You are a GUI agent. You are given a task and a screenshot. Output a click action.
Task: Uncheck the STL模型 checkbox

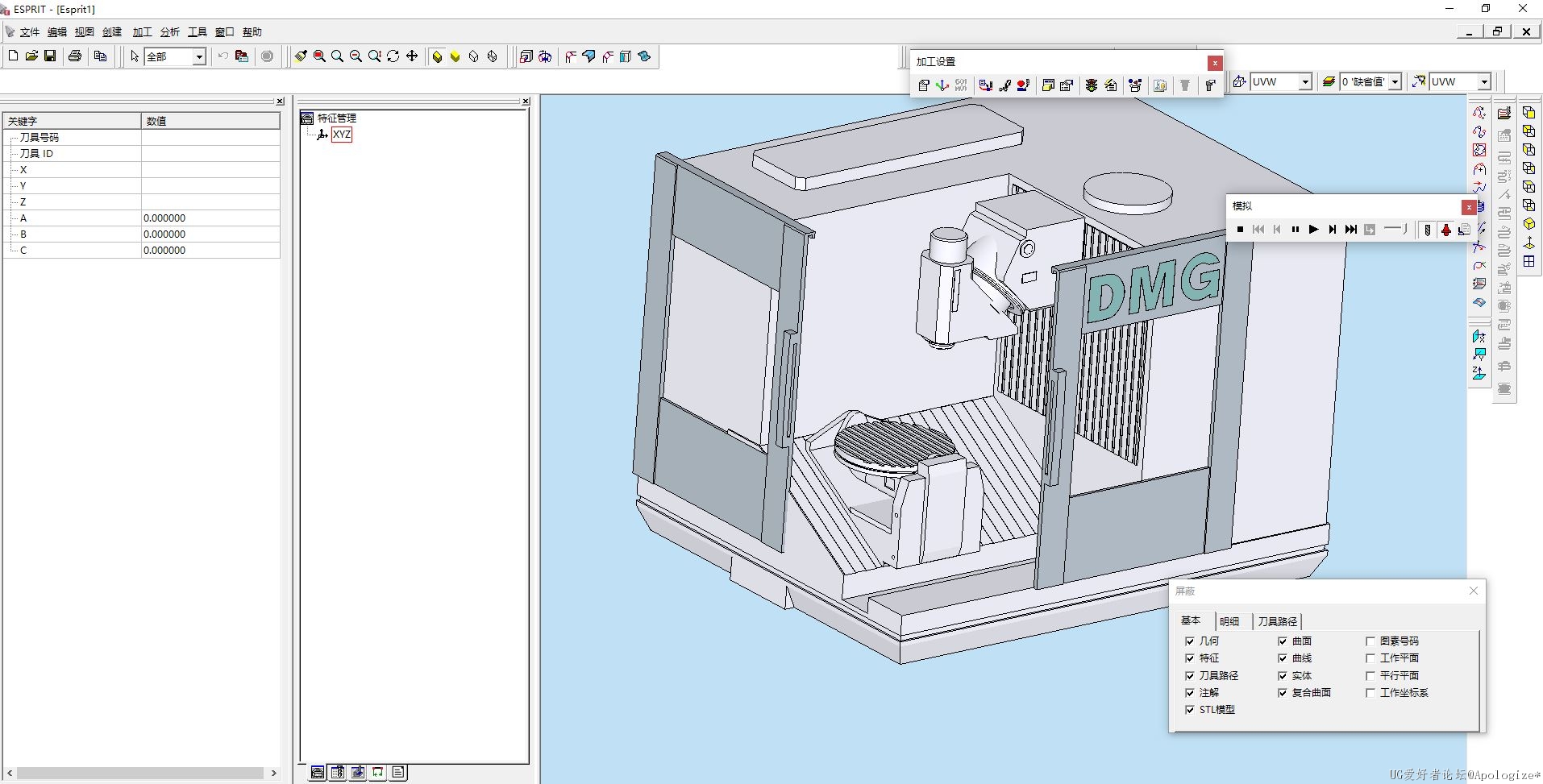(x=1190, y=709)
